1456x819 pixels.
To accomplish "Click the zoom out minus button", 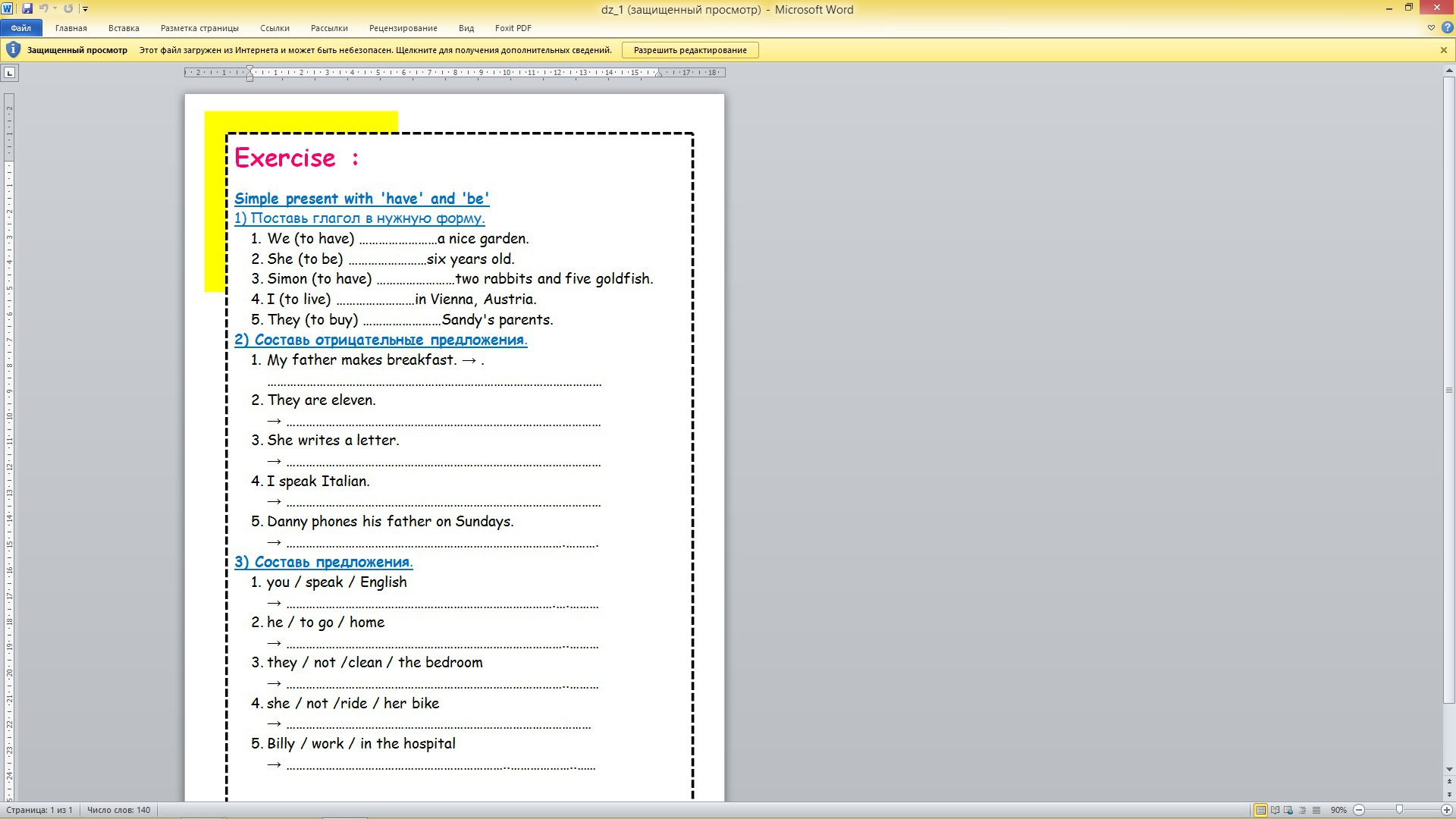I will [x=1359, y=810].
